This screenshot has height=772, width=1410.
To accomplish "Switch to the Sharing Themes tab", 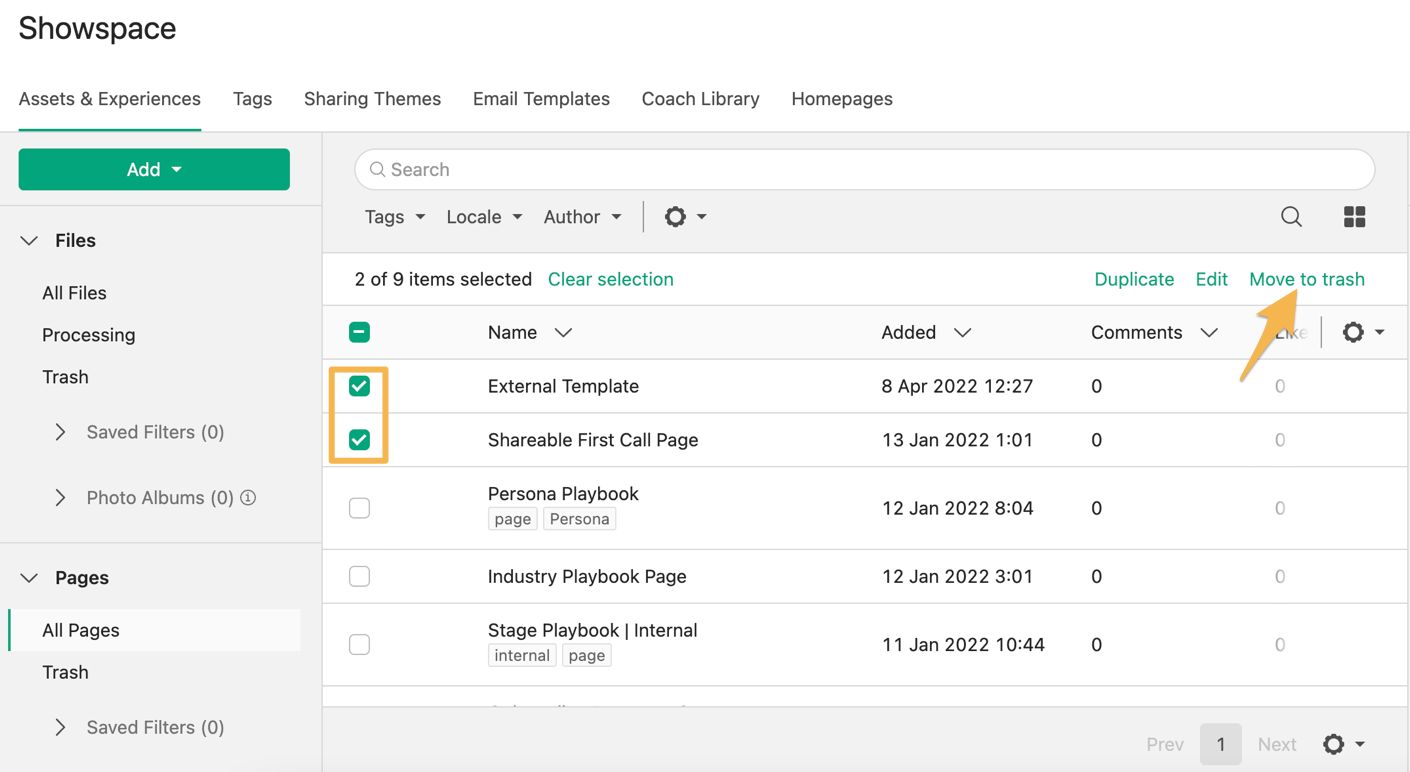I will tap(372, 99).
